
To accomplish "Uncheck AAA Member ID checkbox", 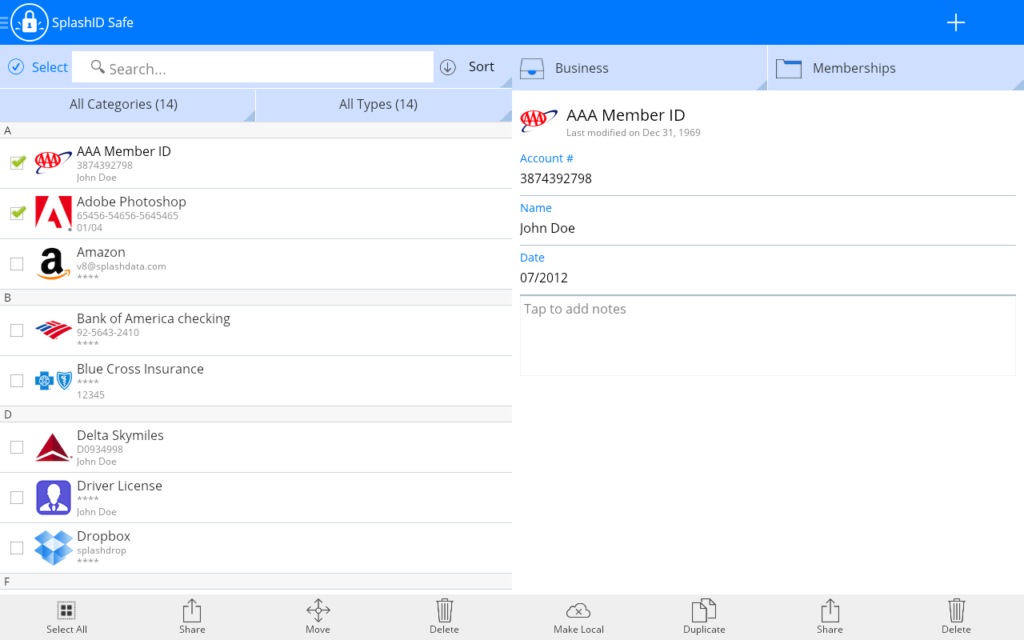I will 18,162.
